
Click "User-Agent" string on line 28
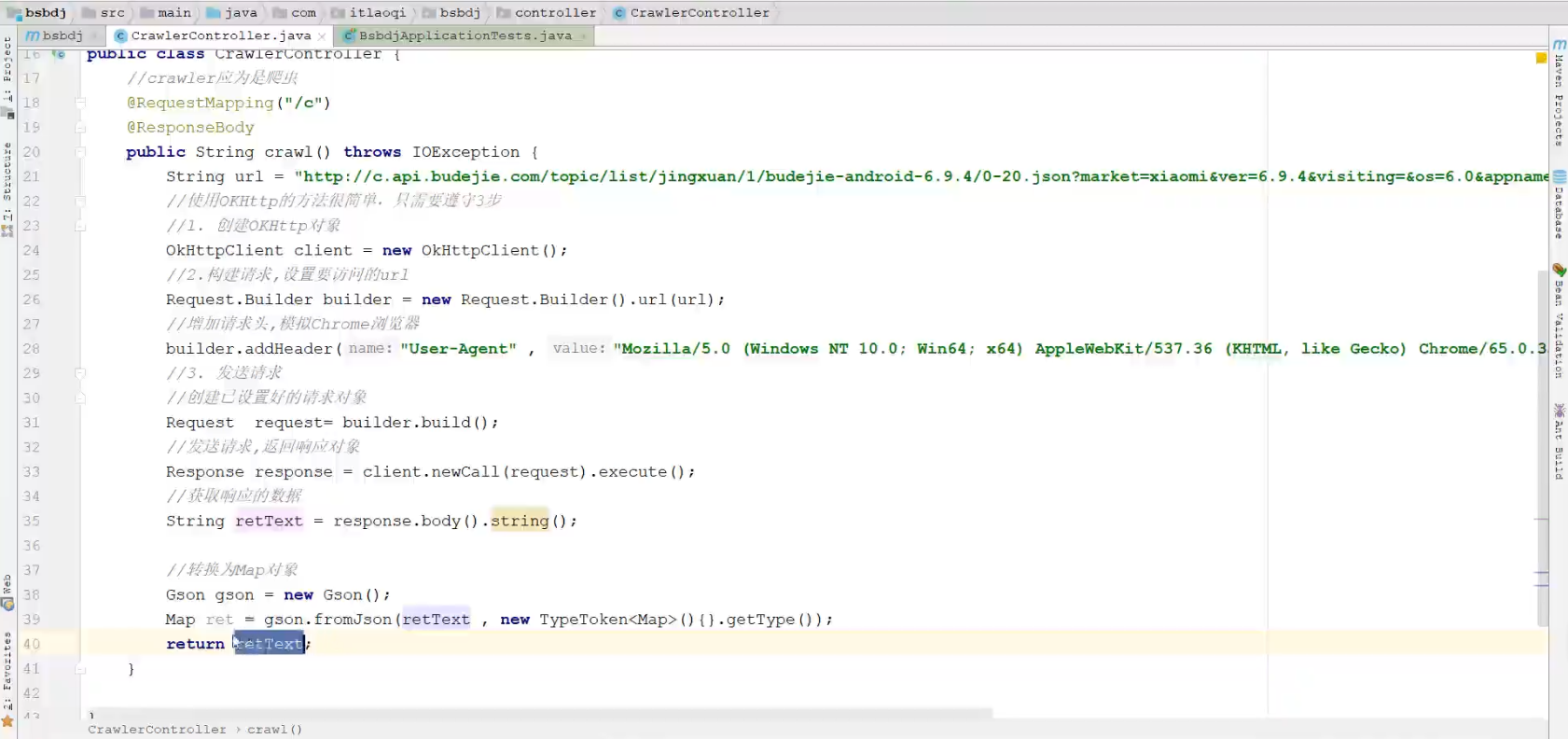tap(458, 349)
